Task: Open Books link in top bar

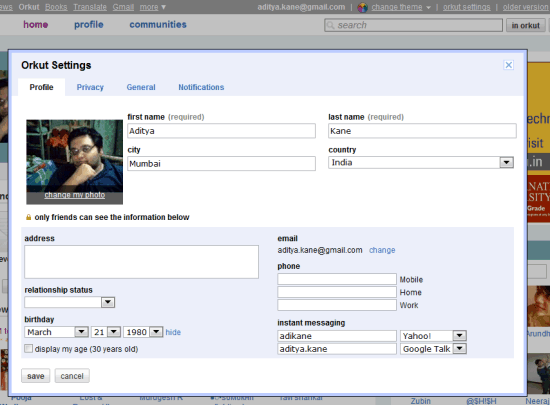Action: (56, 7)
